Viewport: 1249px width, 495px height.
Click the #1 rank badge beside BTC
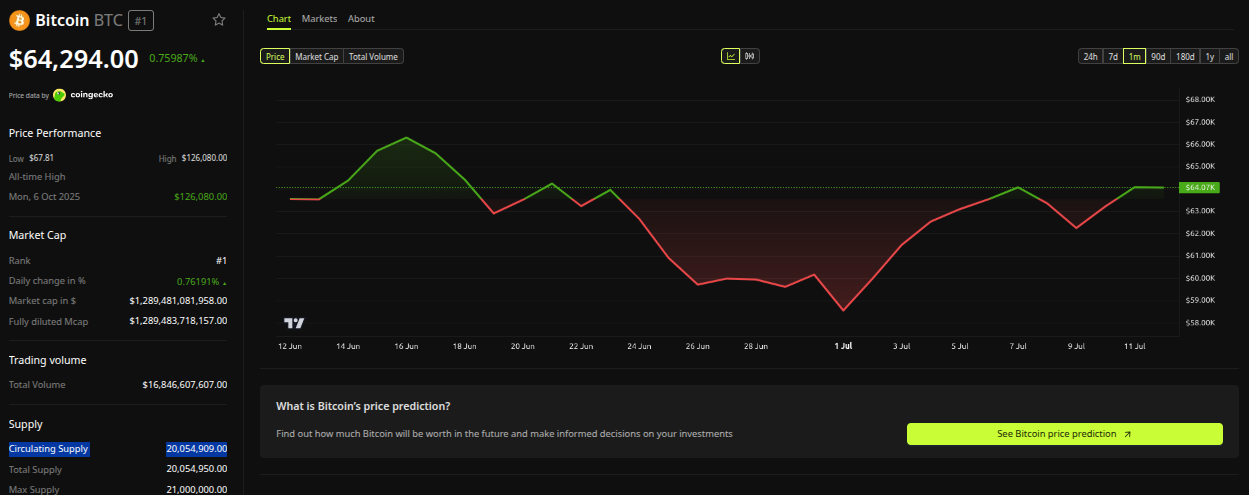[140, 20]
